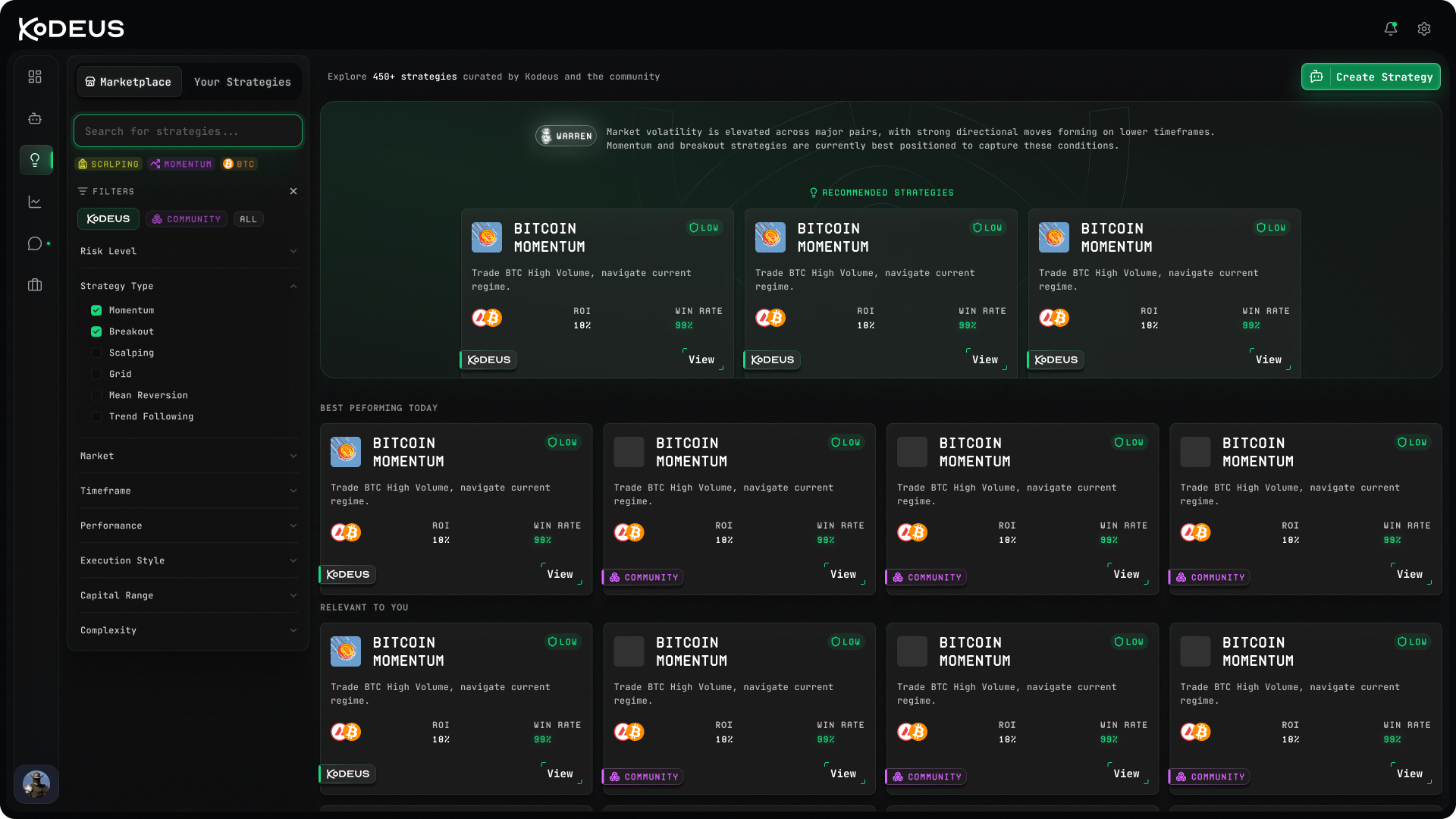Click the Create Strategy button
Image resolution: width=1456 pixels, height=819 pixels.
coord(1371,77)
